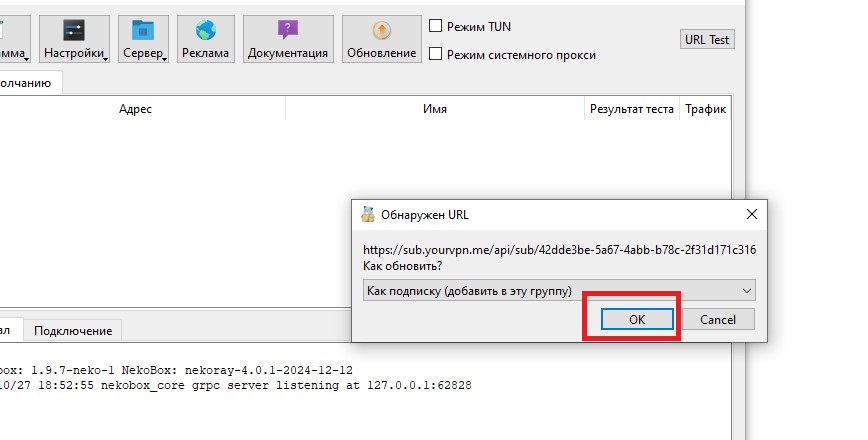Open the Сервер dropdown arrow
The image size is (868, 440).
pos(164,58)
